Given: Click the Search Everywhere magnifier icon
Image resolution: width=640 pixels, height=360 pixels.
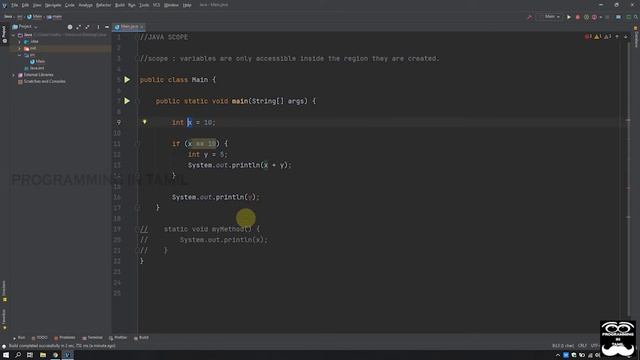Looking at the screenshot, I should pos(636,17).
